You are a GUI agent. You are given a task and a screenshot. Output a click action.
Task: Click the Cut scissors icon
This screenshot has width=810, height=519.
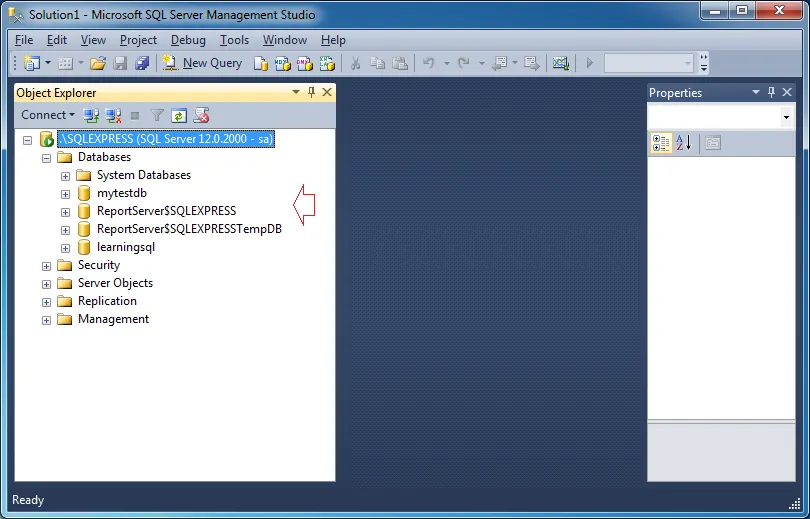(355, 64)
